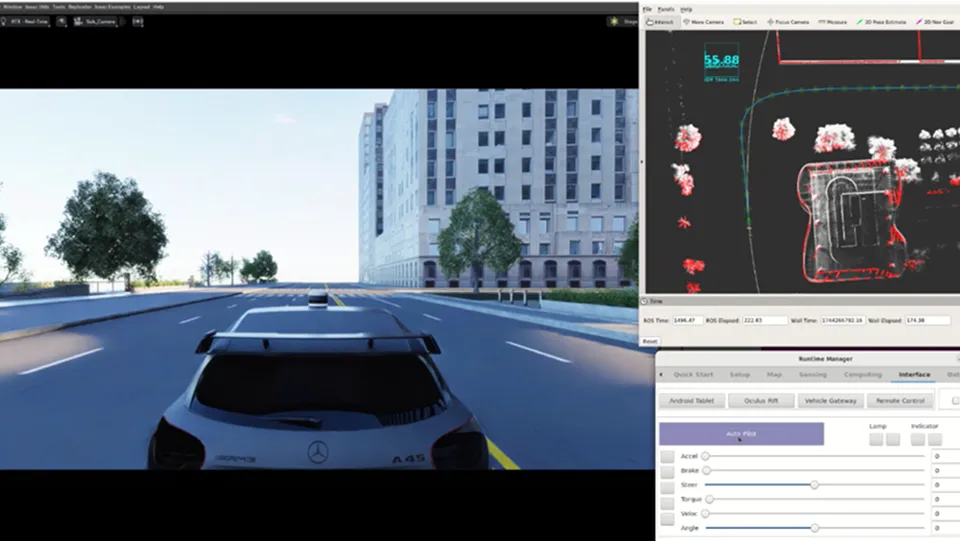Click the Veloc slider handle
This screenshot has width=960, height=541.
point(705,513)
